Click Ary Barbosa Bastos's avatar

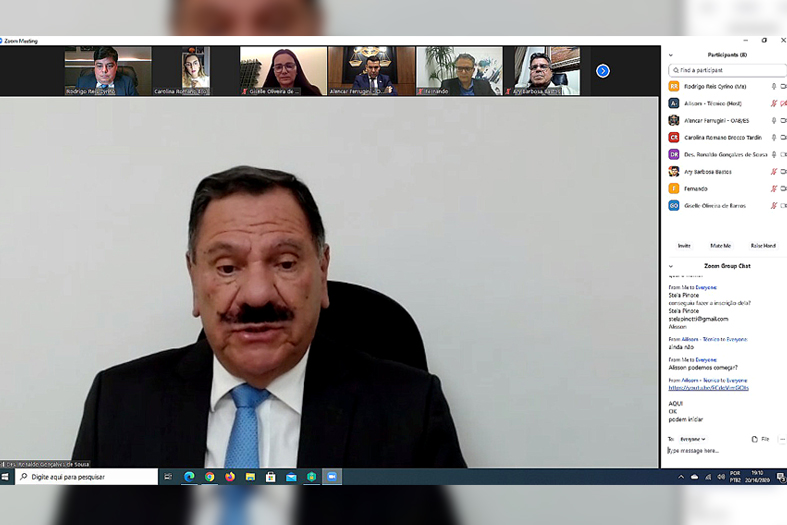coord(674,172)
